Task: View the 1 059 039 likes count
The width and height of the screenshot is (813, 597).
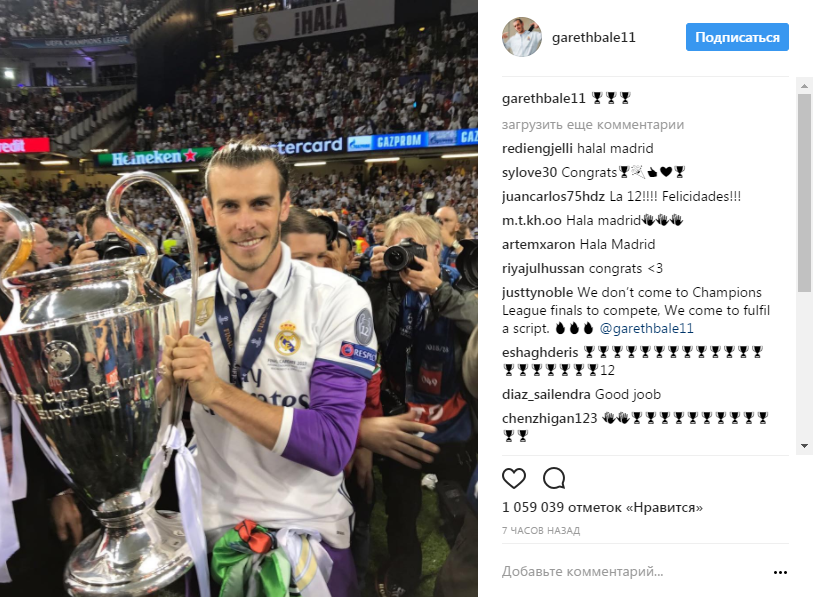Action: (x=602, y=507)
